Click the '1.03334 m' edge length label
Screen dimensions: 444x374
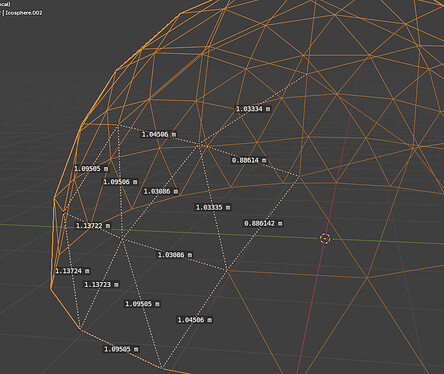(253, 109)
